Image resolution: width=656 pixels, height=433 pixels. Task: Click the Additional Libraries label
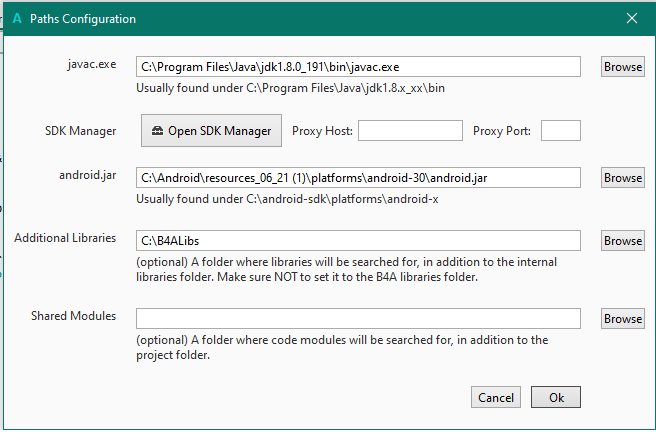[65, 239]
